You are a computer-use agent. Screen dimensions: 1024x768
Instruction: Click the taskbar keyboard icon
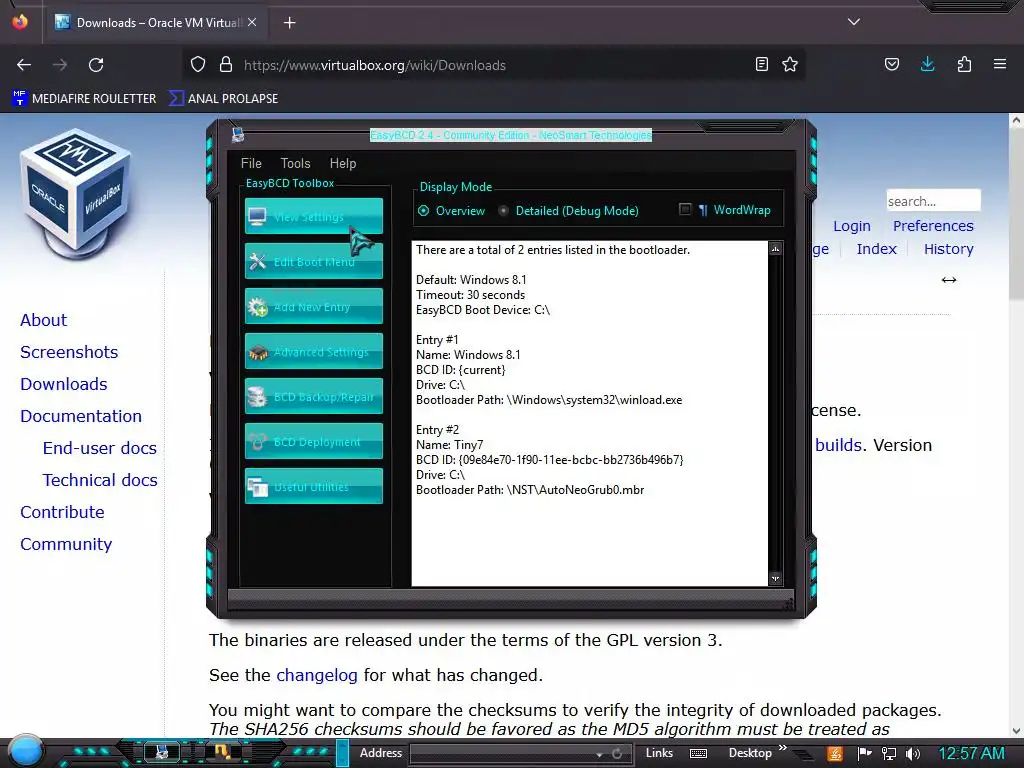(x=698, y=754)
